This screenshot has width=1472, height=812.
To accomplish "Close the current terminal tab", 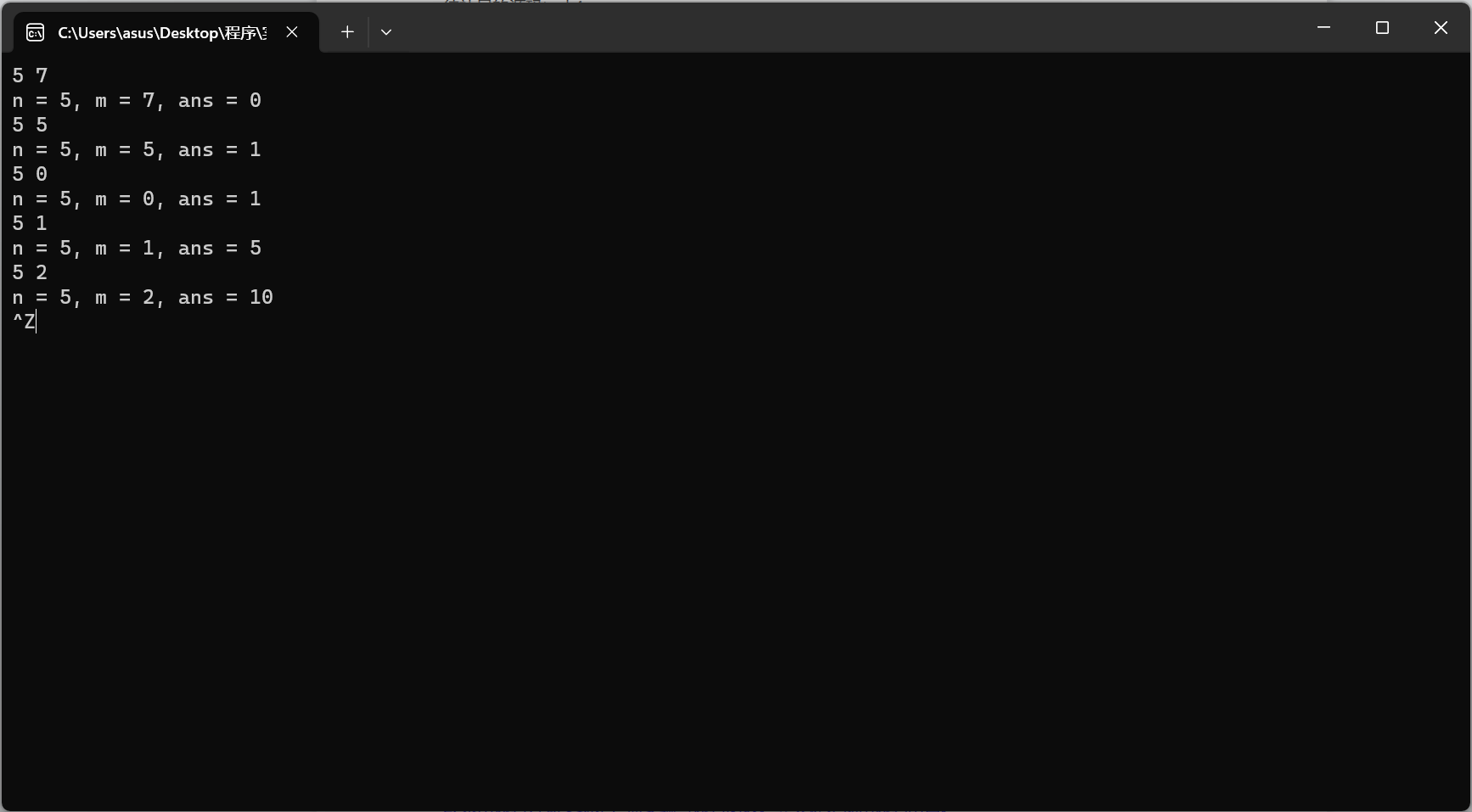I will point(292,32).
